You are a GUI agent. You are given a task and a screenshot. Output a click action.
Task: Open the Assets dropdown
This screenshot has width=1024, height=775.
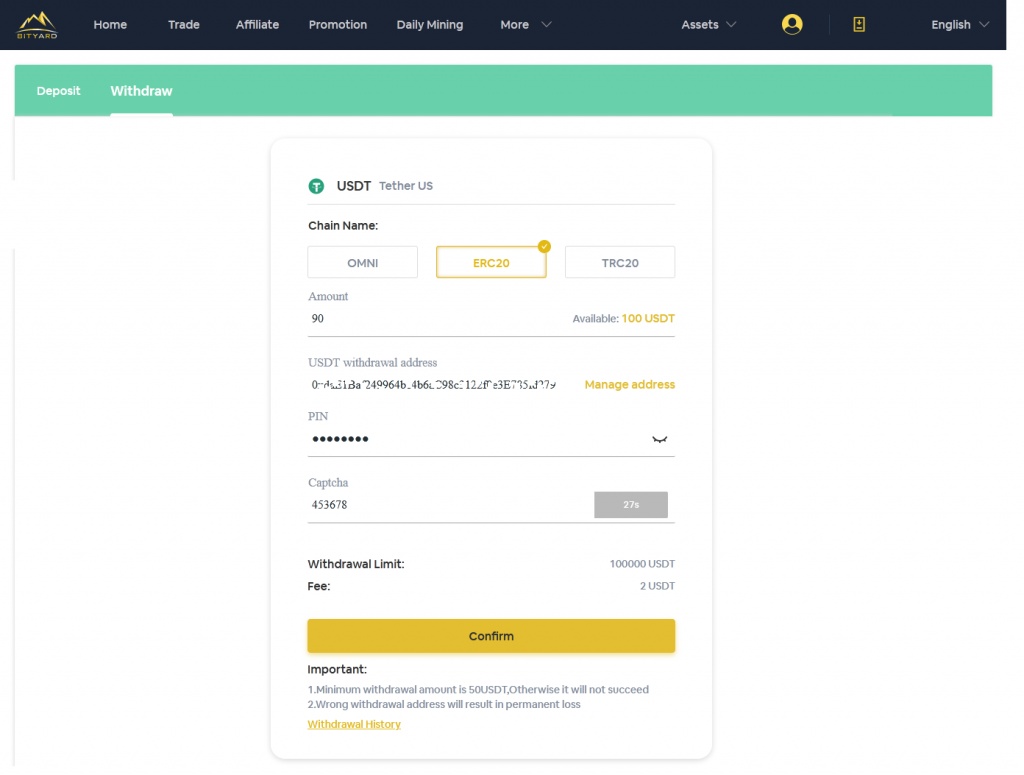coord(708,25)
